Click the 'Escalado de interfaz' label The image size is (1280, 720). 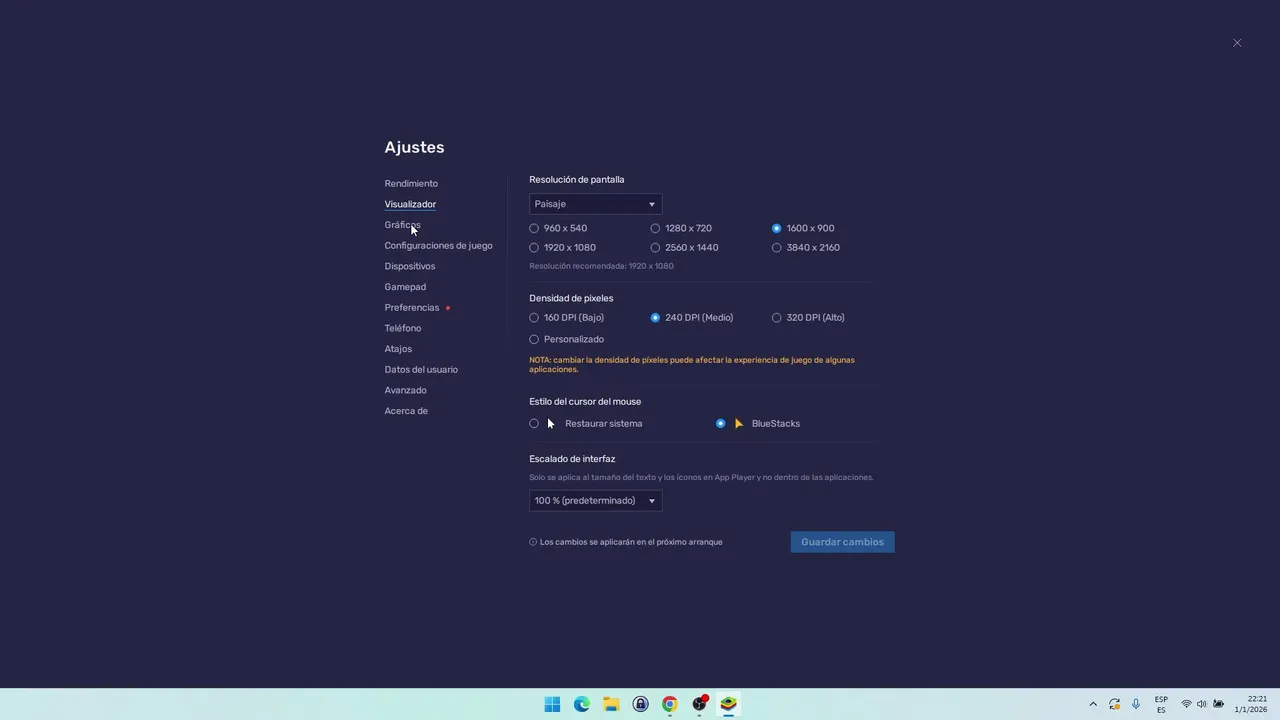click(572, 459)
